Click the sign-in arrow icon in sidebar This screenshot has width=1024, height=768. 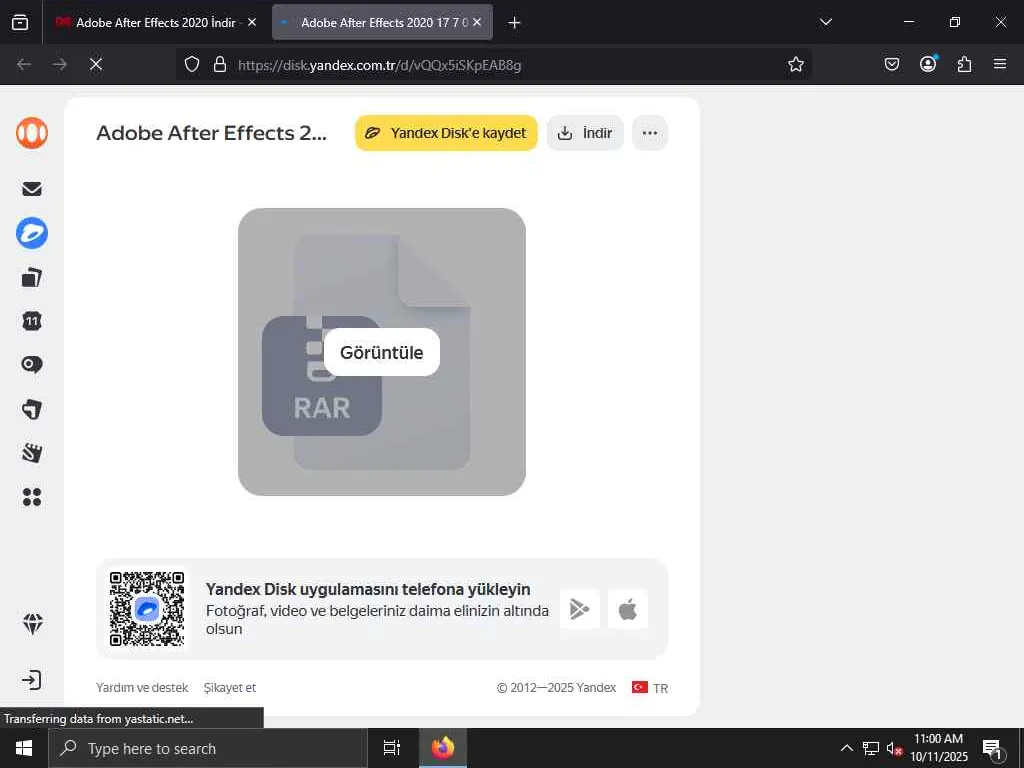click(31, 680)
